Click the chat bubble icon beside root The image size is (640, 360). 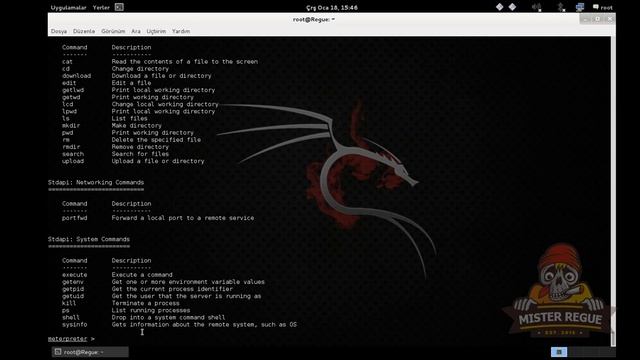click(x=596, y=7)
